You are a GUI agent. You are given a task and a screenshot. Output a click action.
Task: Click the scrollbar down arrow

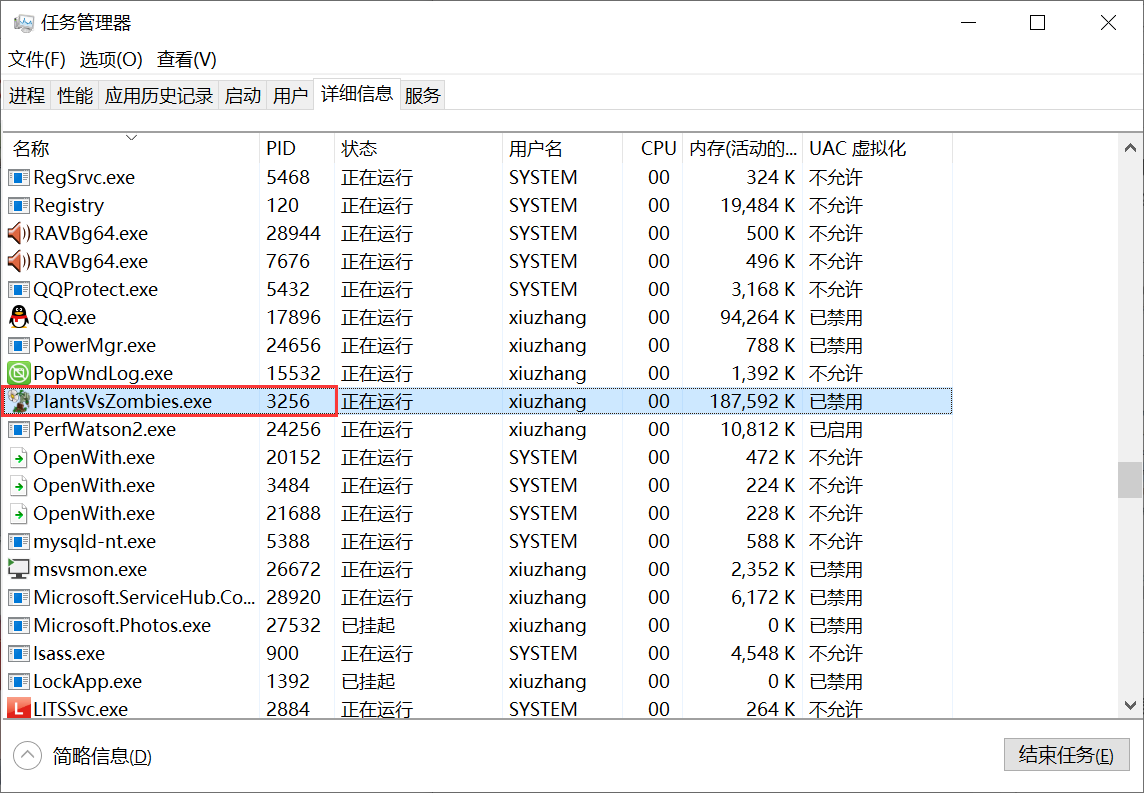point(1130,705)
